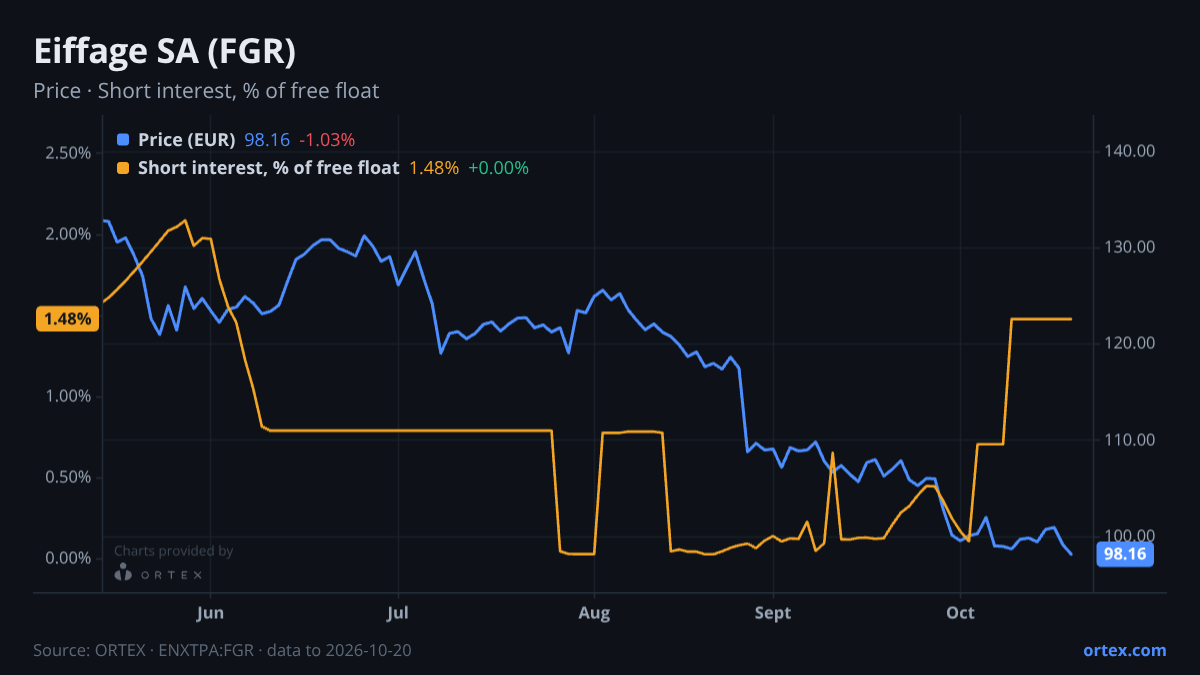This screenshot has height=675, width=1200.
Task: Click the Source: ORTEX footer text
Action: pyautogui.click(x=222, y=650)
